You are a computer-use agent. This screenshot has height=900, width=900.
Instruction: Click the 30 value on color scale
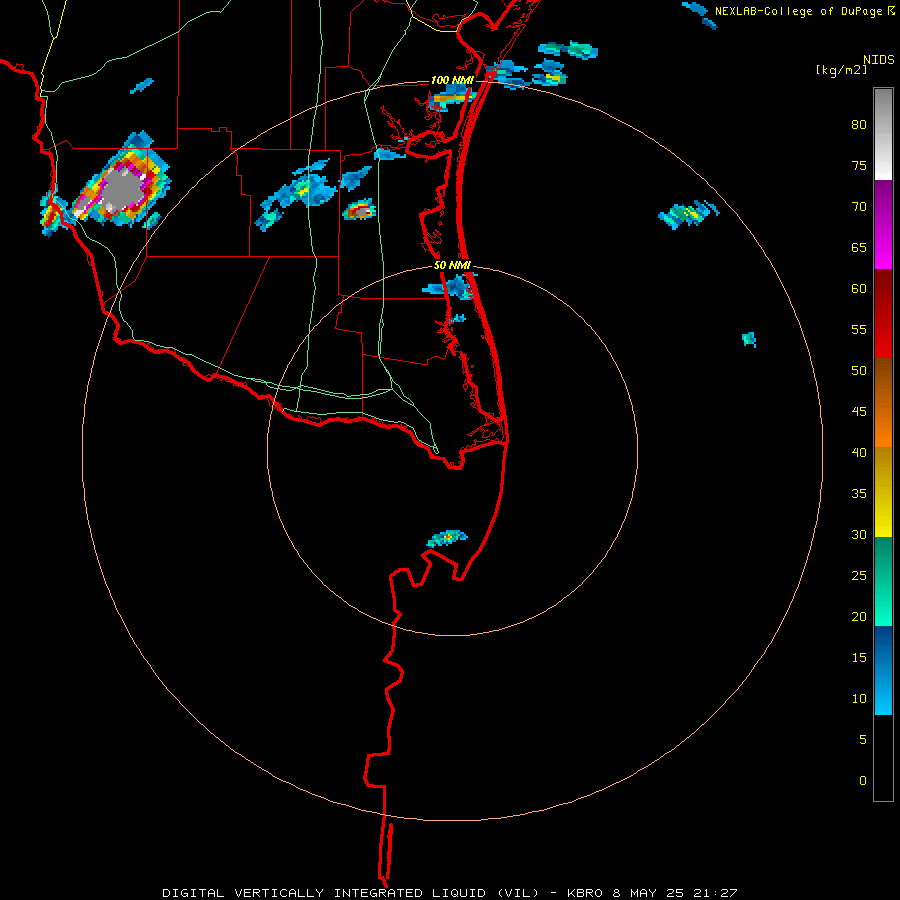click(859, 534)
